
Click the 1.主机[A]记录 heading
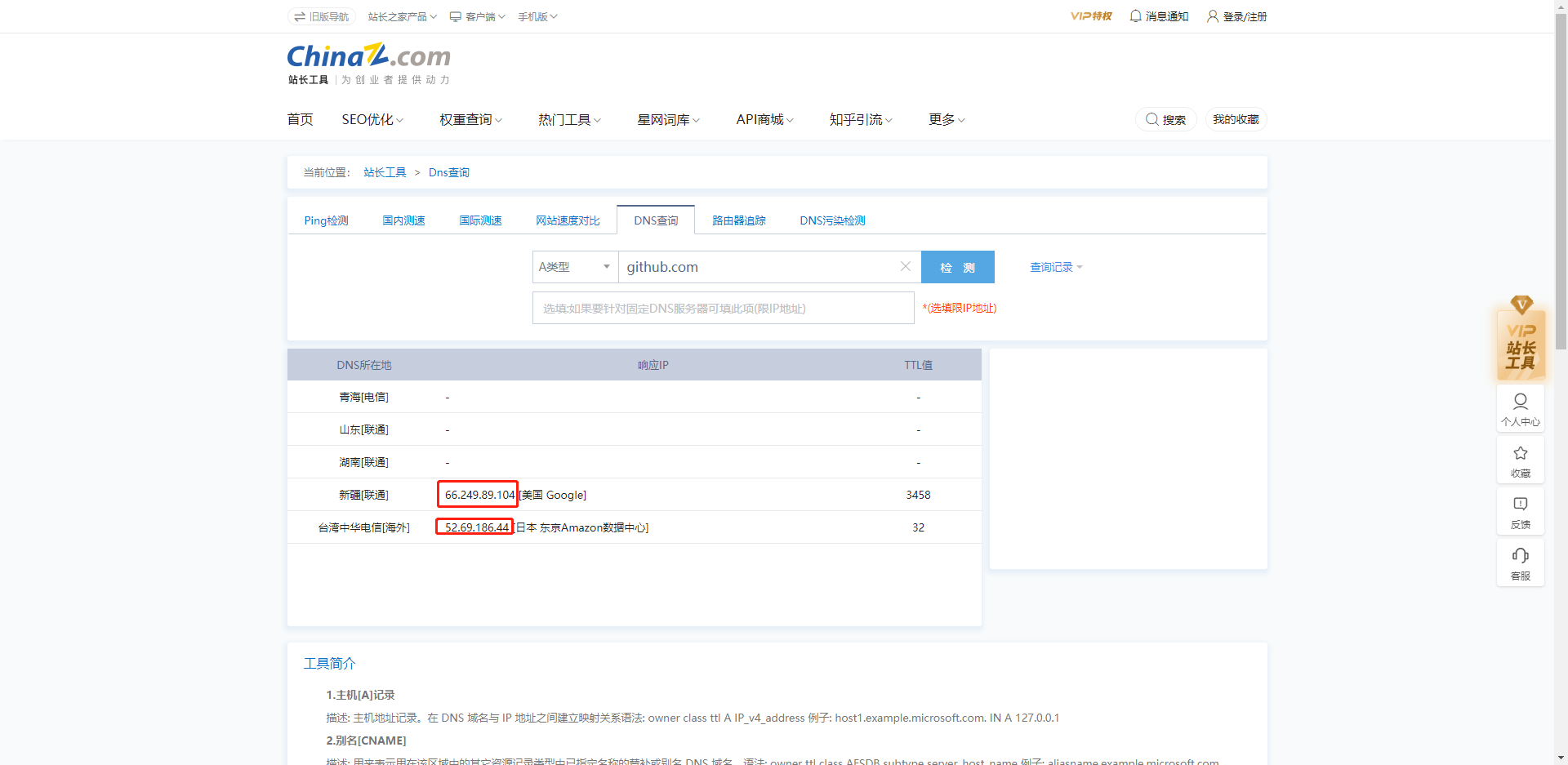tap(360, 695)
